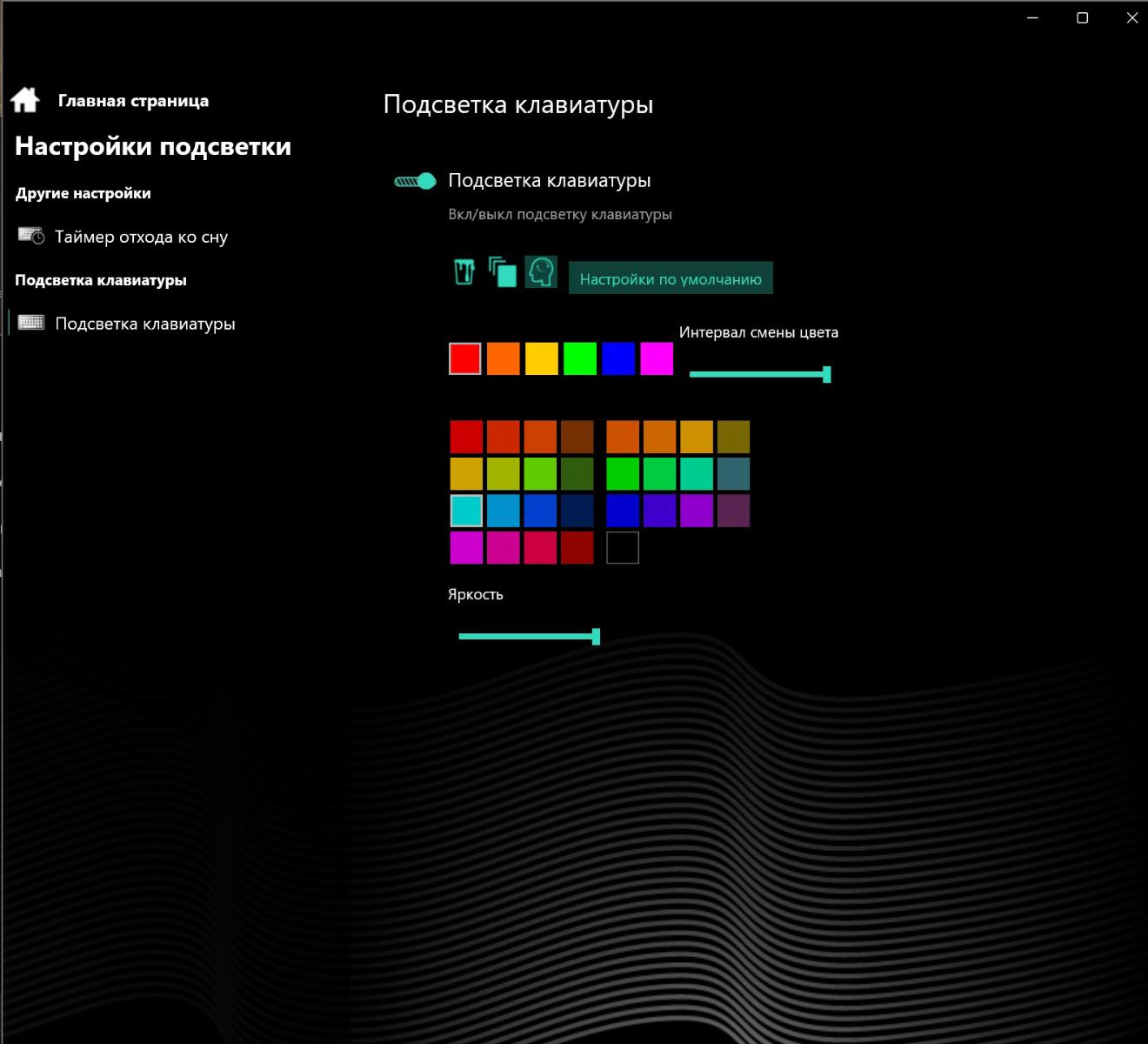Pick the crimson palette swatch
This screenshot has height=1044, width=1148.
[x=540, y=548]
